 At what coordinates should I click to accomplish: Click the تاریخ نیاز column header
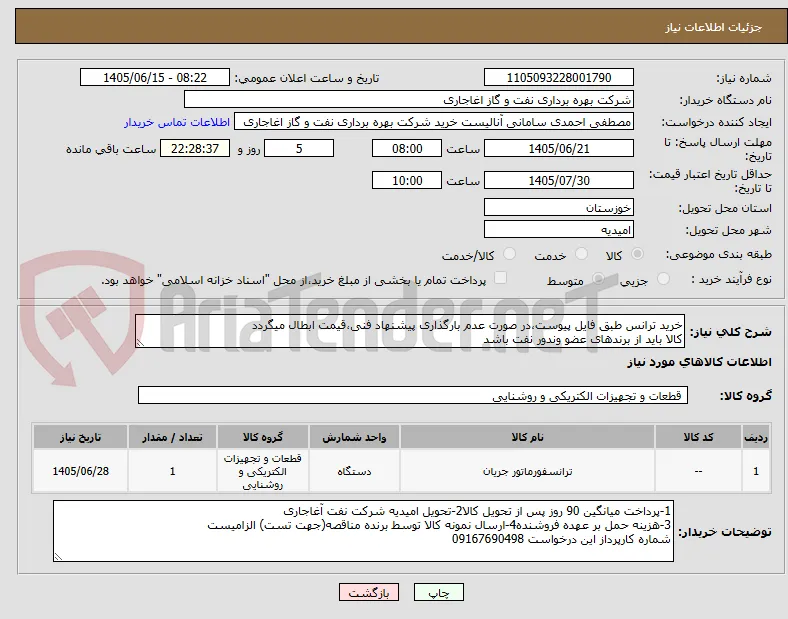[x=80, y=437]
